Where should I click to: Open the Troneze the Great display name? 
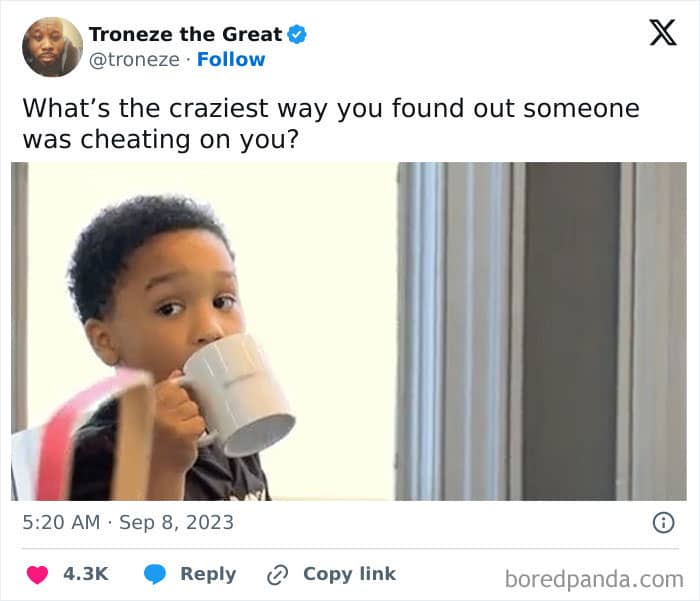(185, 34)
